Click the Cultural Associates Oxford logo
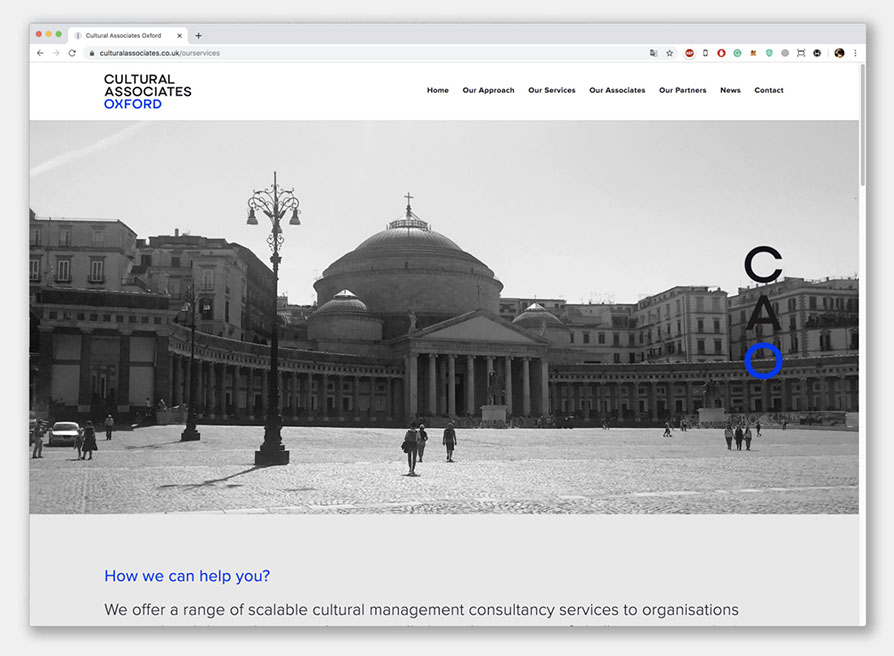The image size is (894, 656). coord(147,91)
